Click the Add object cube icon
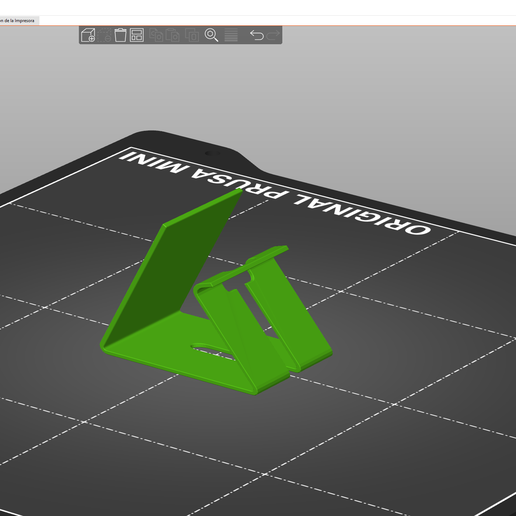The height and width of the screenshot is (516, 516). (x=88, y=35)
